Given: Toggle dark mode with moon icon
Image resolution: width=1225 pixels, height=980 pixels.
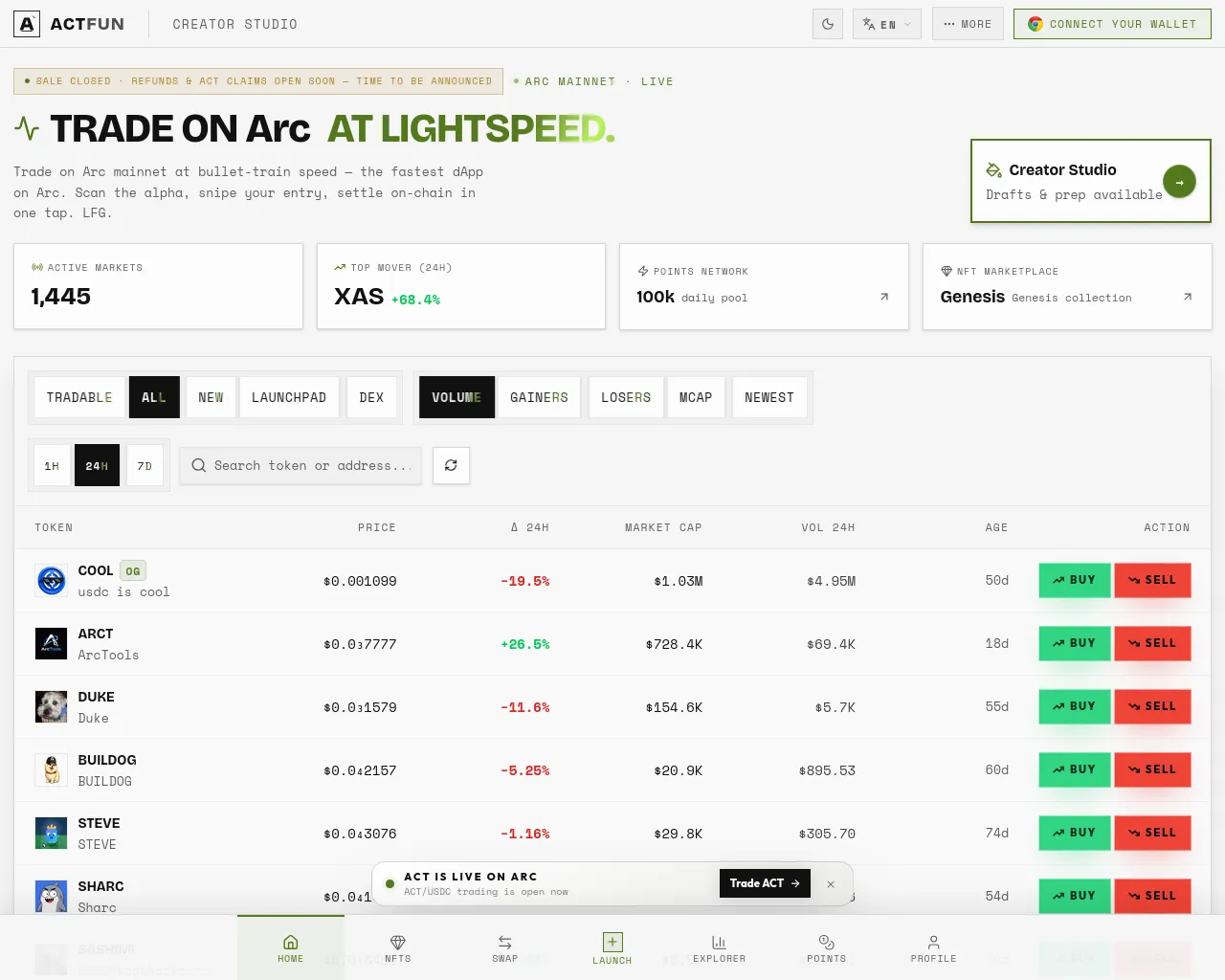Looking at the screenshot, I should pos(828,24).
